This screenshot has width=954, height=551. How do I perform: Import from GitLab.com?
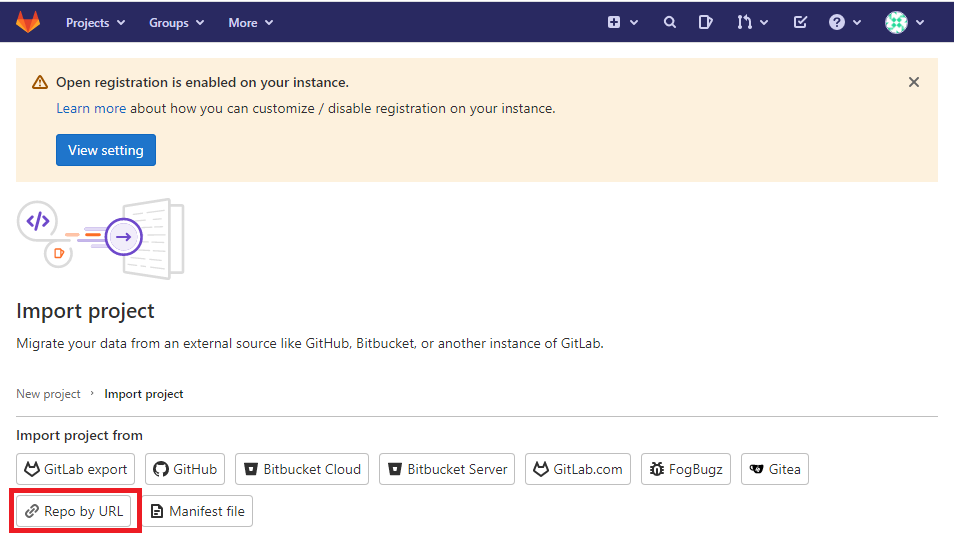(x=578, y=469)
